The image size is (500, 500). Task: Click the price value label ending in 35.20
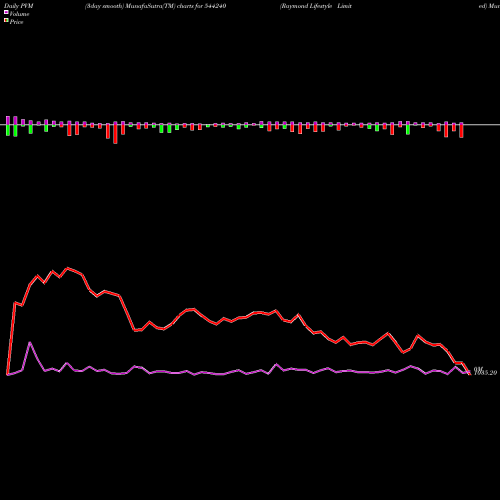[x=486, y=372]
